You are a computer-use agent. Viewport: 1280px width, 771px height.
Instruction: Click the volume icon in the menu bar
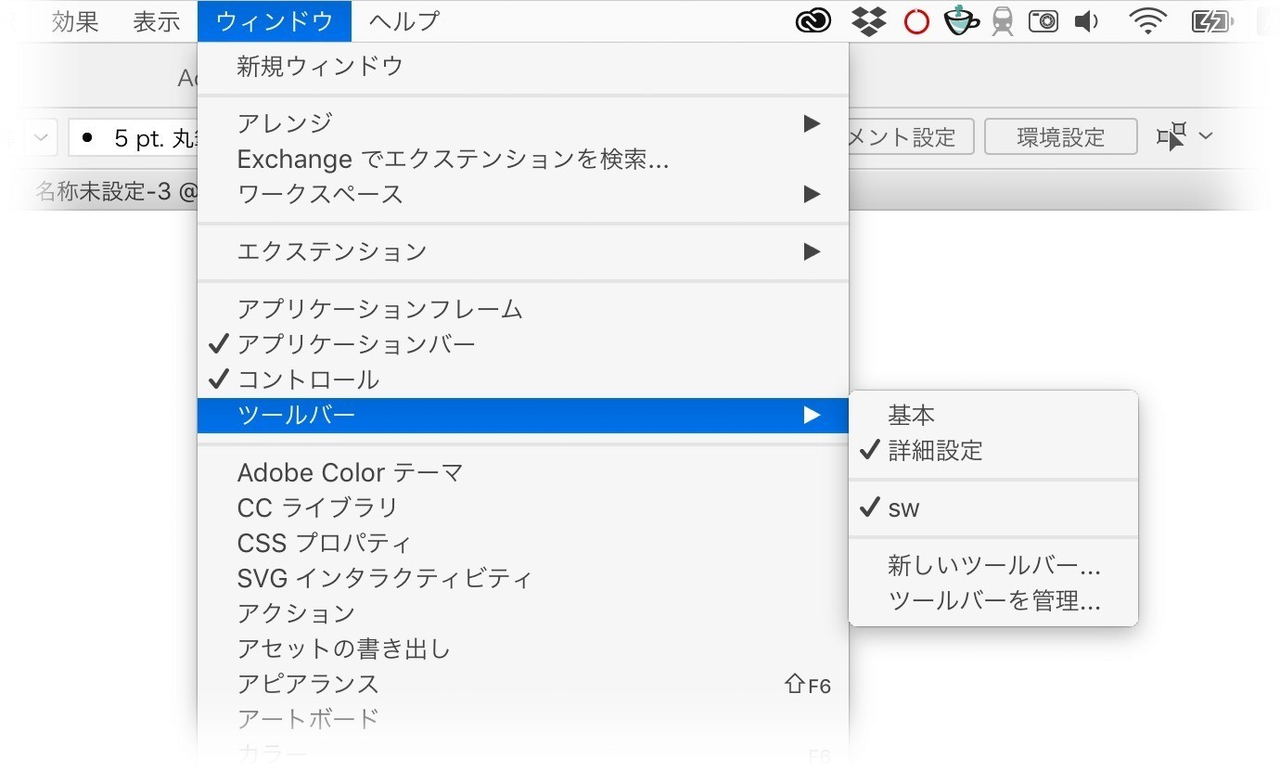pos(1086,20)
